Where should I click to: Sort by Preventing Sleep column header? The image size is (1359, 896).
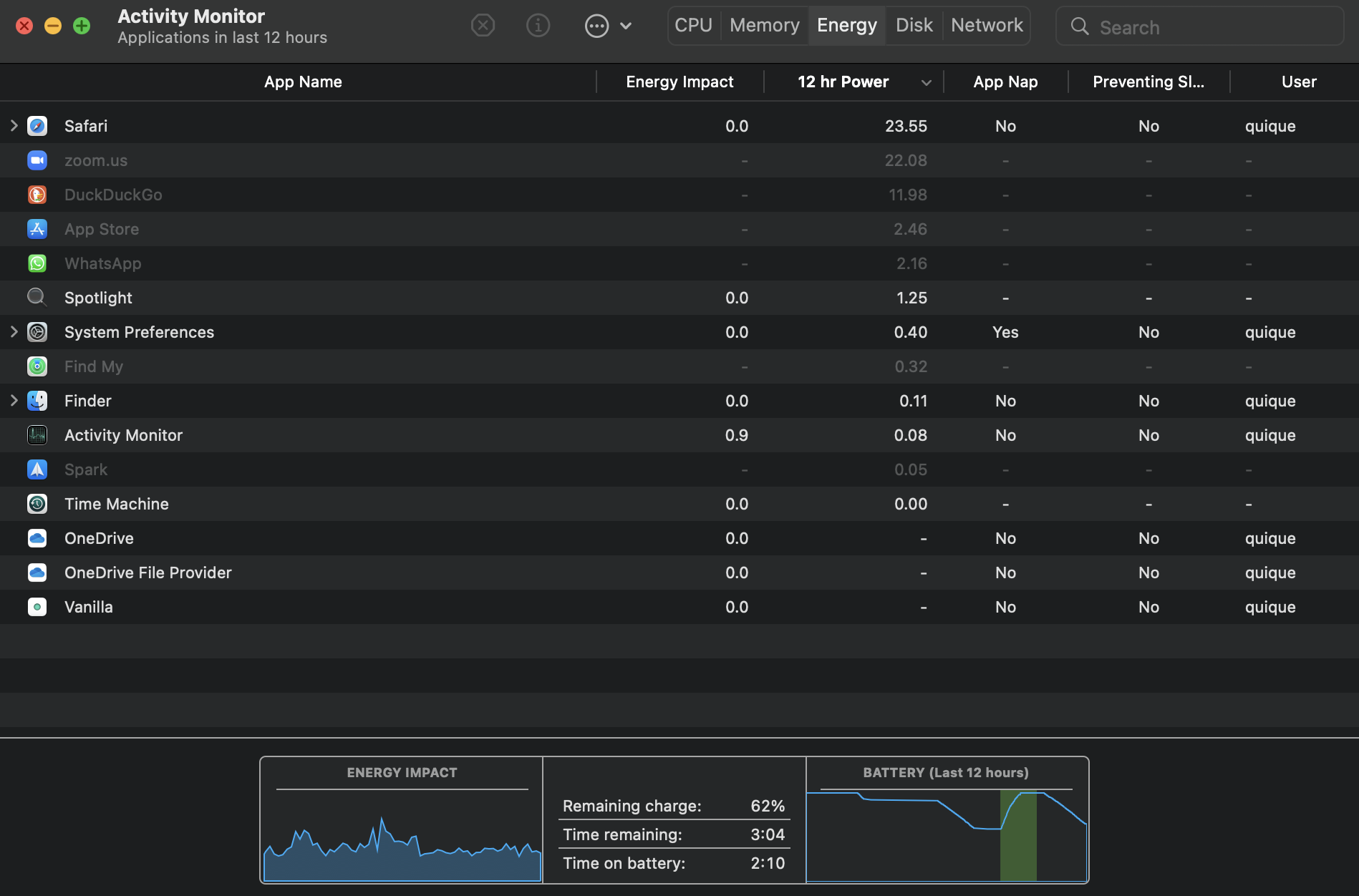[1148, 82]
